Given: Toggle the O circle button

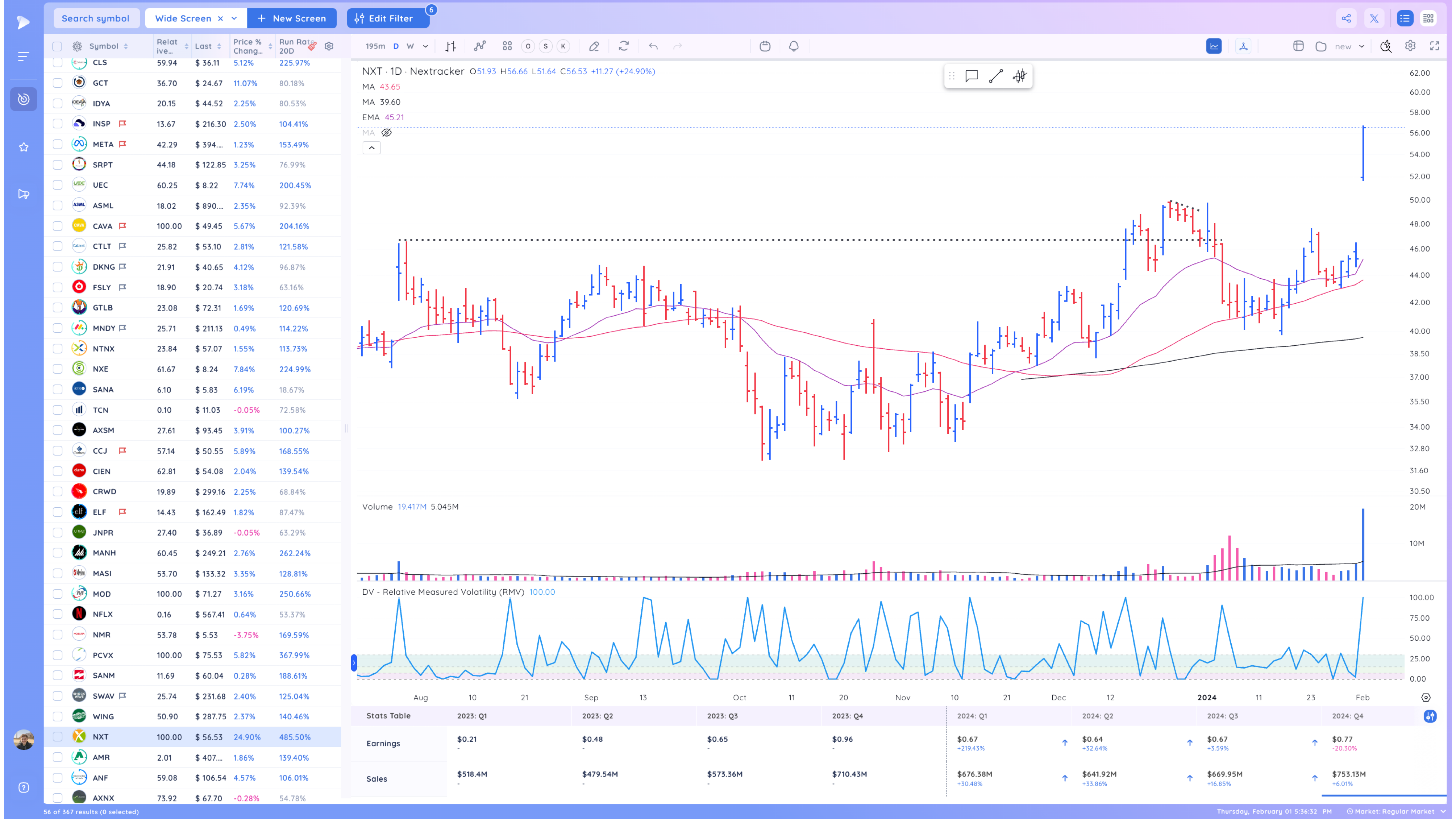Looking at the screenshot, I should tap(528, 46).
